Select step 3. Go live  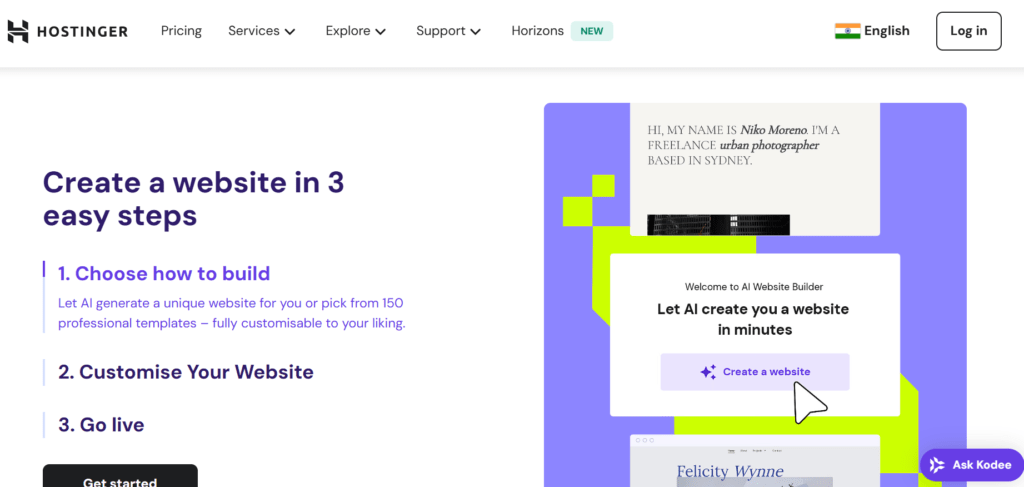click(x=101, y=425)
